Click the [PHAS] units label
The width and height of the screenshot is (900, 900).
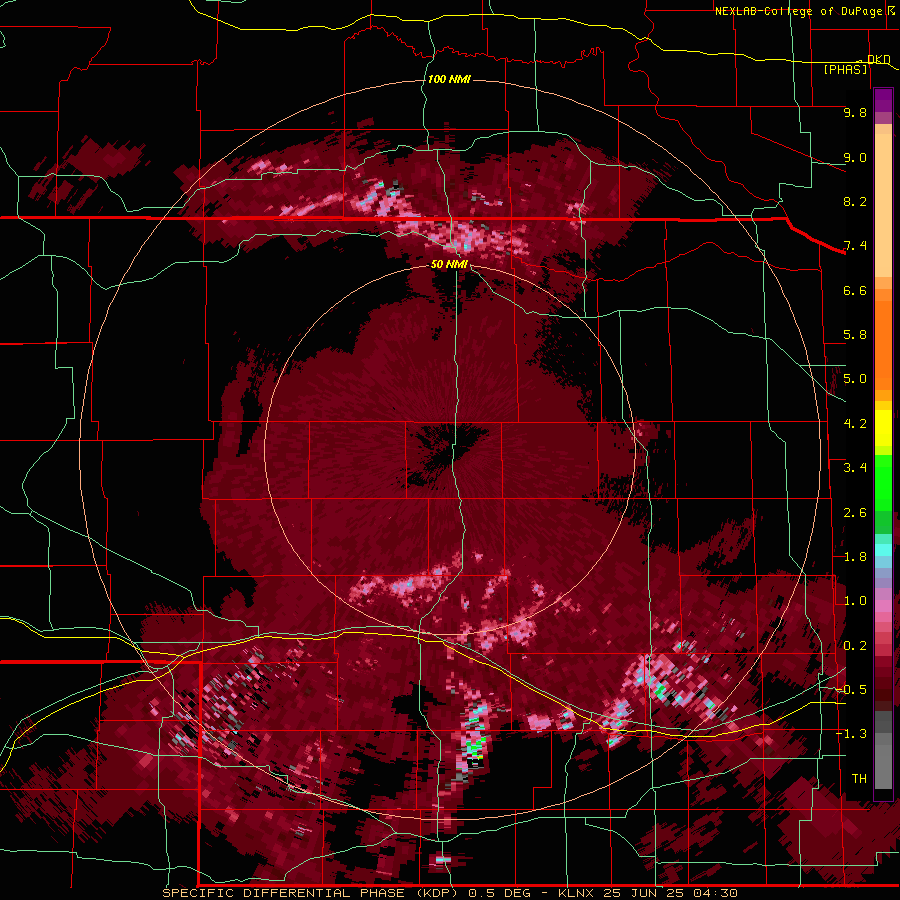[x=845, y=69]
